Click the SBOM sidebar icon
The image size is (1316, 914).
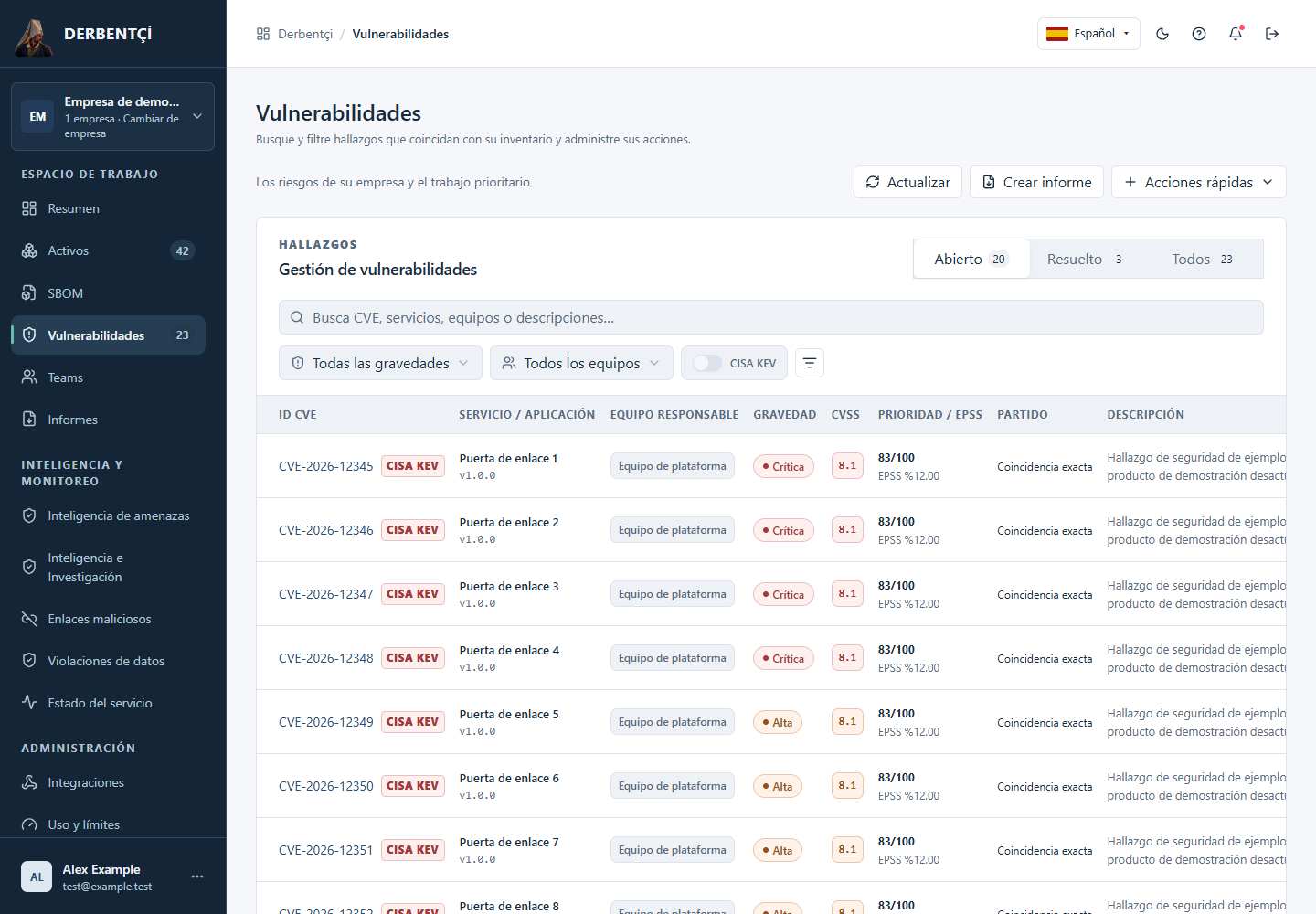coord(29,293)
